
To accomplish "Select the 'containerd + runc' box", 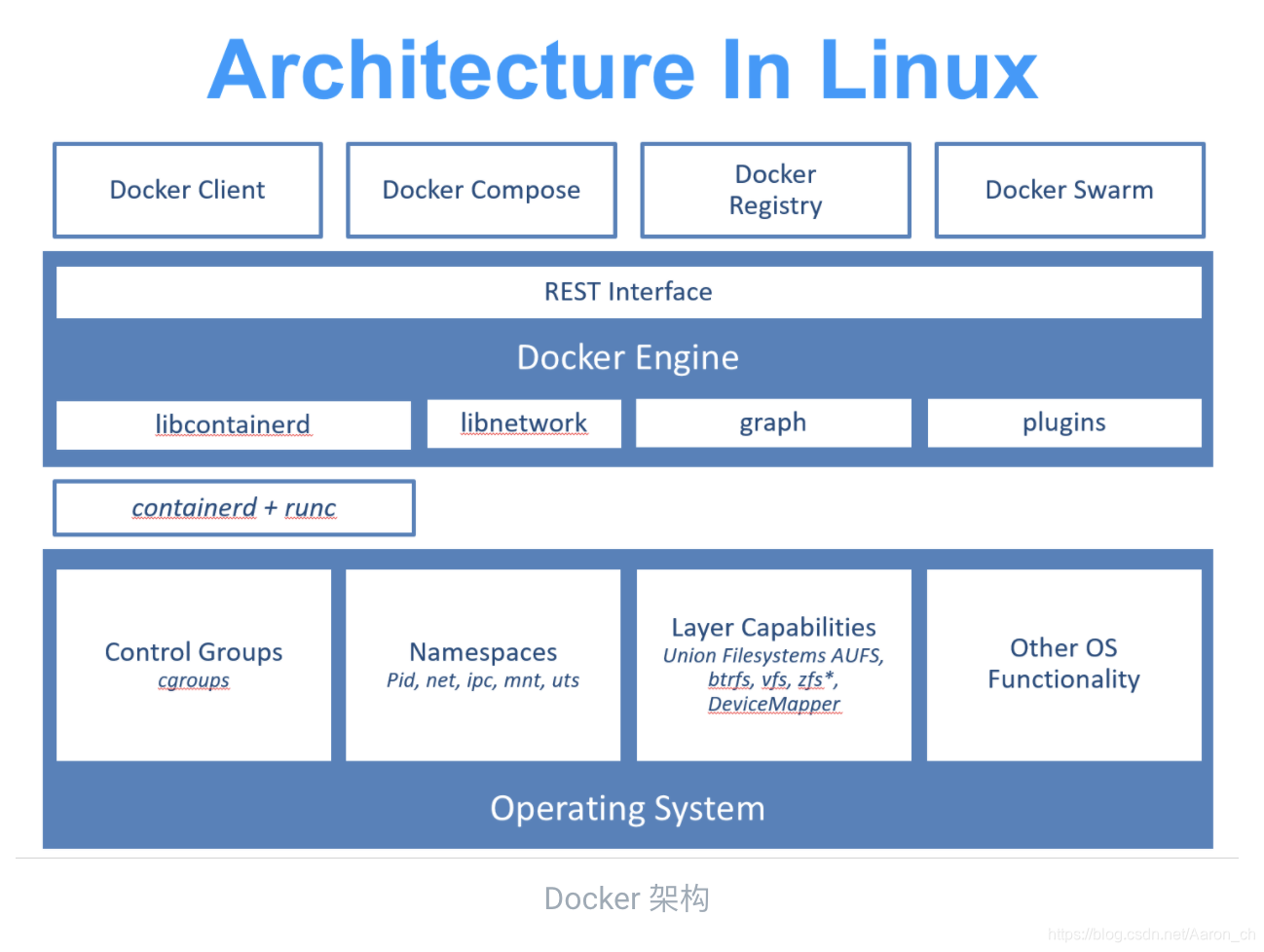I will click(x=234, y=508).
